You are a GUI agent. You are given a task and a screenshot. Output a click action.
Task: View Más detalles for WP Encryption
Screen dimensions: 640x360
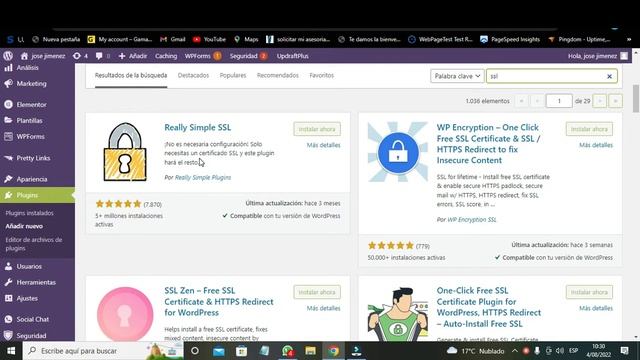click(x=596, y=145)
